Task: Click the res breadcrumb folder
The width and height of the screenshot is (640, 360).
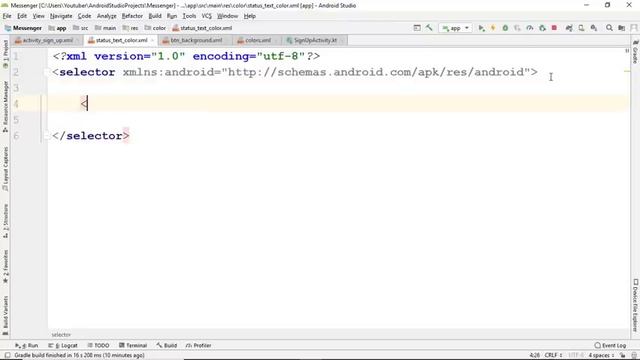Action: pyautogui.click(x=131, y=28)
